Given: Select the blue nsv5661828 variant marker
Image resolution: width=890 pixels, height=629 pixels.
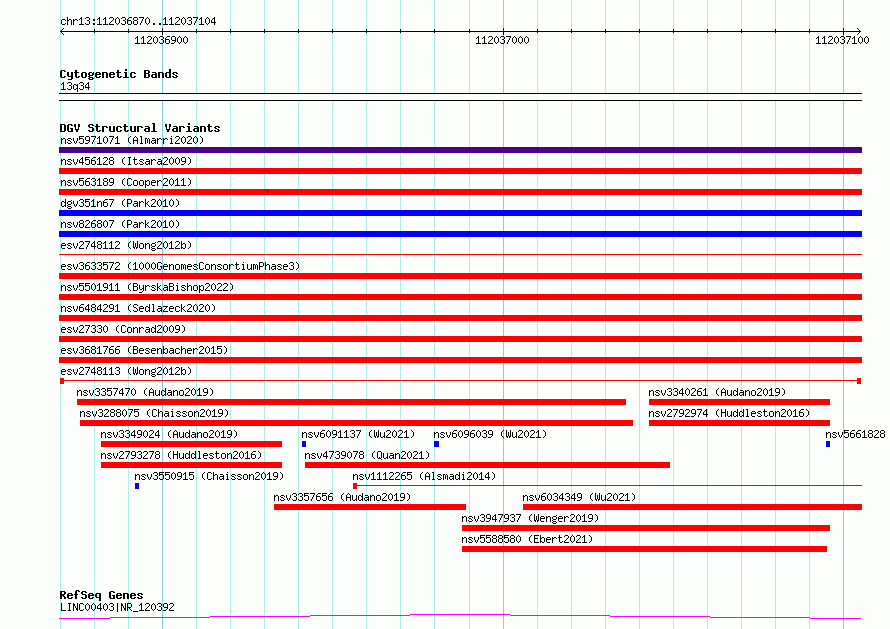Looking at the screenshot, I should 828,444.
